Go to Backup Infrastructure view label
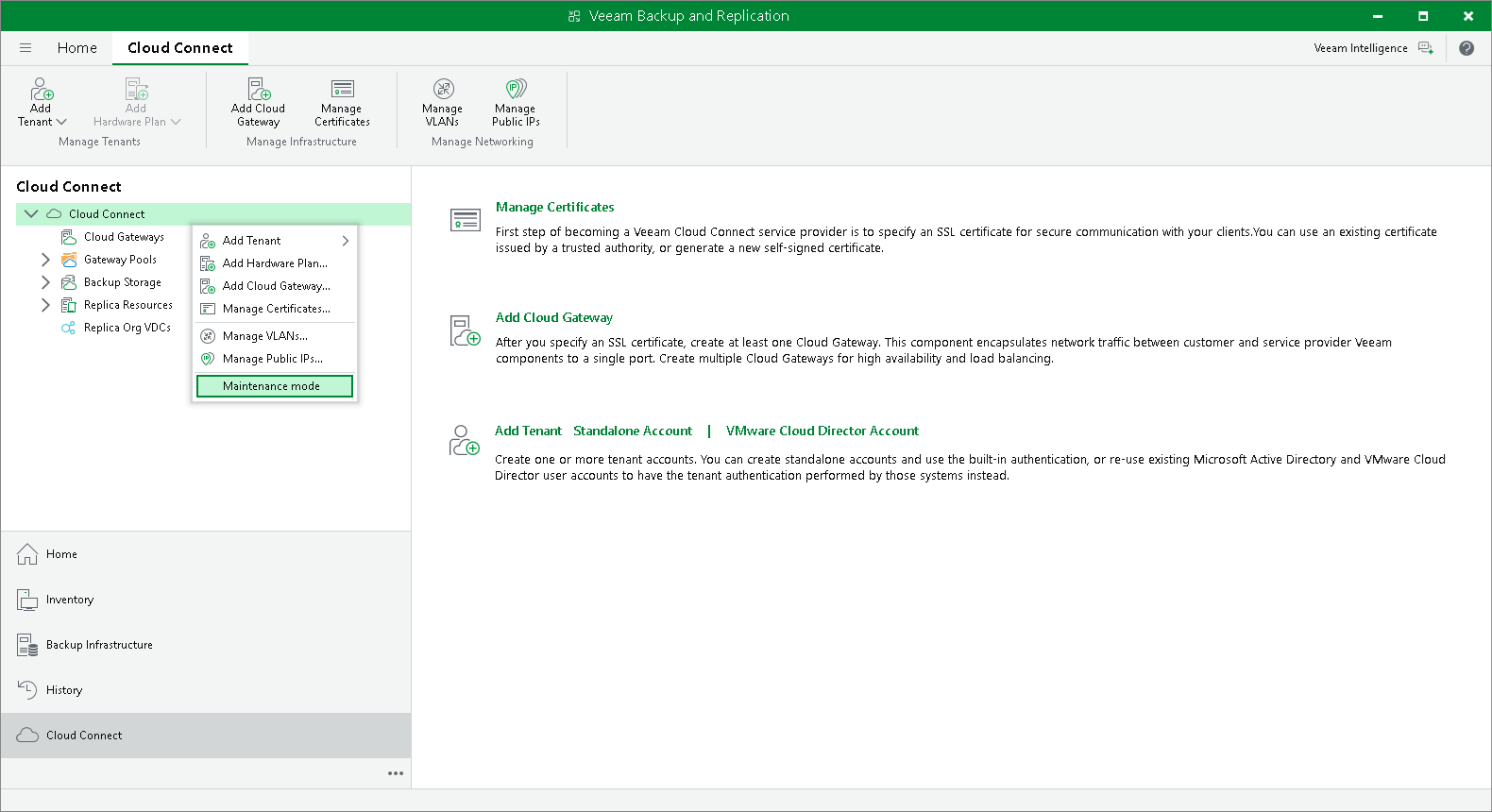Image resolution: width=1492 pixels, height=812 pixels. (x=99, y=645)
